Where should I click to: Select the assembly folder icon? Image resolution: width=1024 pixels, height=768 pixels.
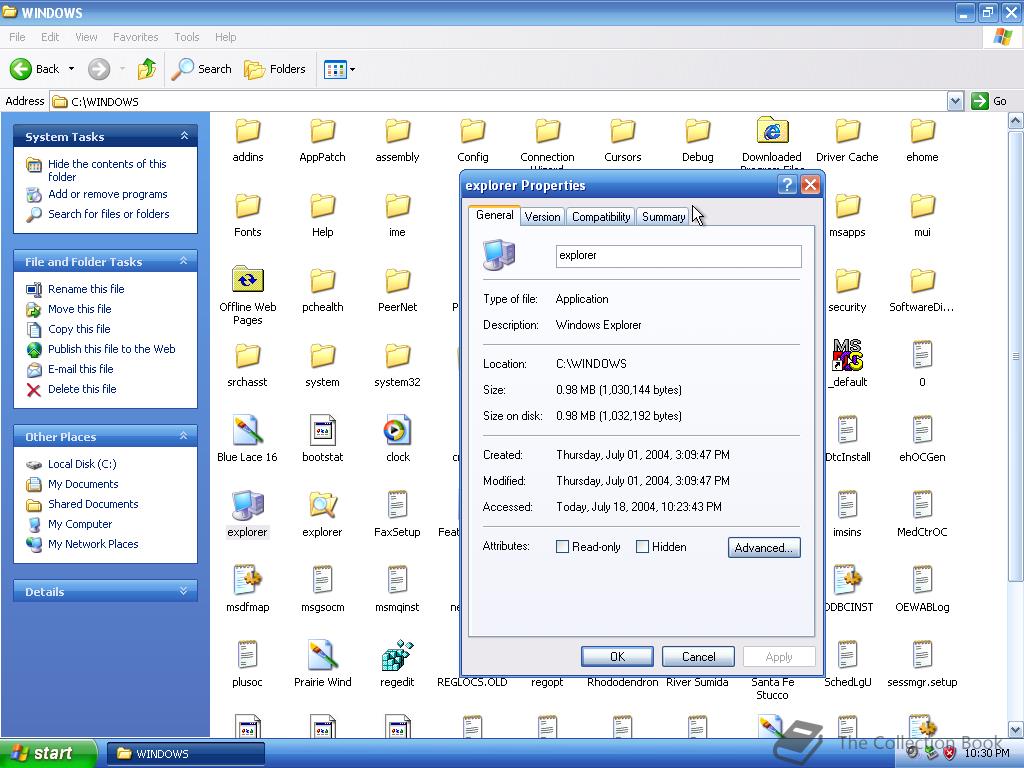[397, 131]
